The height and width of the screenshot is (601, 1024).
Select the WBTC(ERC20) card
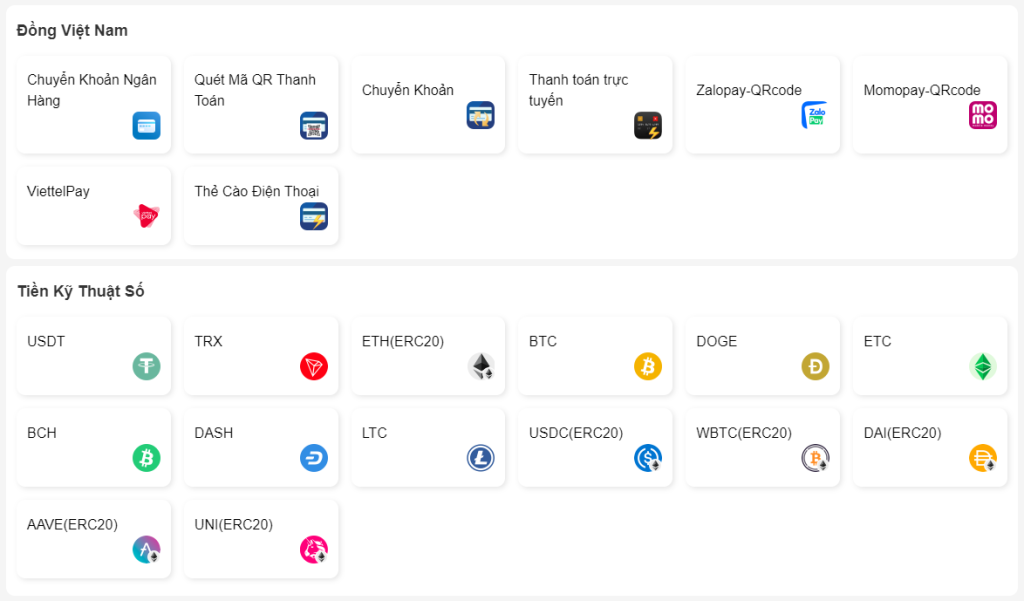coord(762,447)
